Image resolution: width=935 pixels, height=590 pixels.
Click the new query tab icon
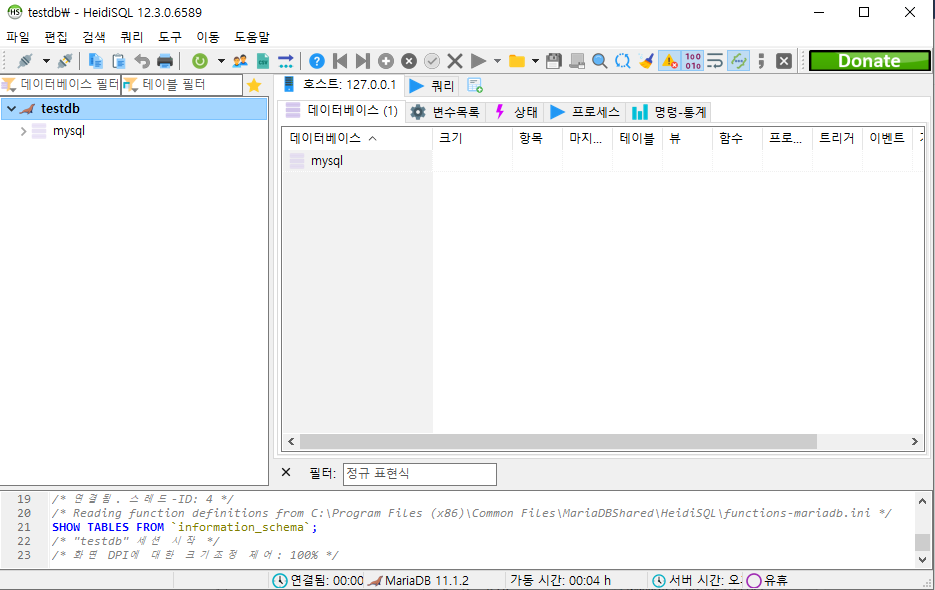click(475, 85)
